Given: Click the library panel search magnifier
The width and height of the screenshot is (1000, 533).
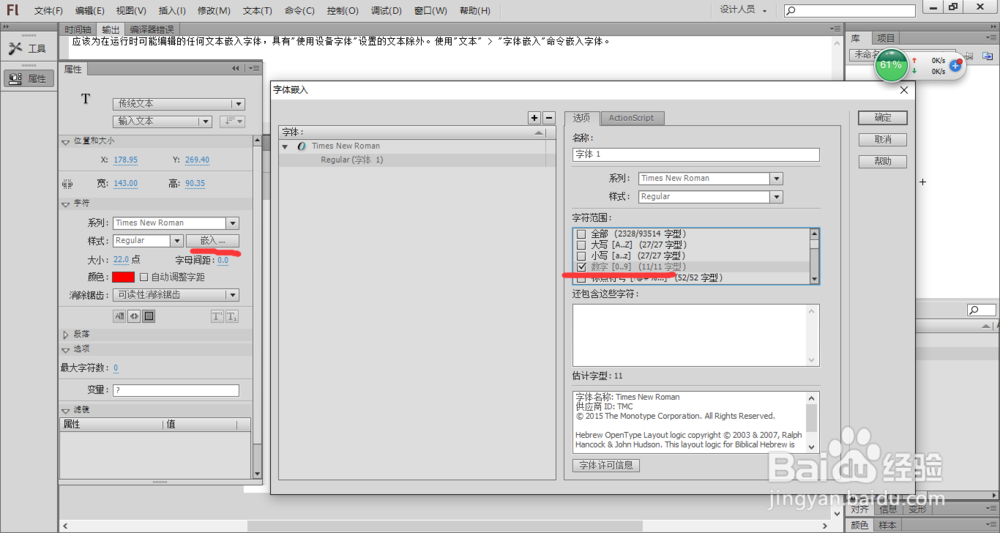Looking at the screenshot, I should 973,310.
